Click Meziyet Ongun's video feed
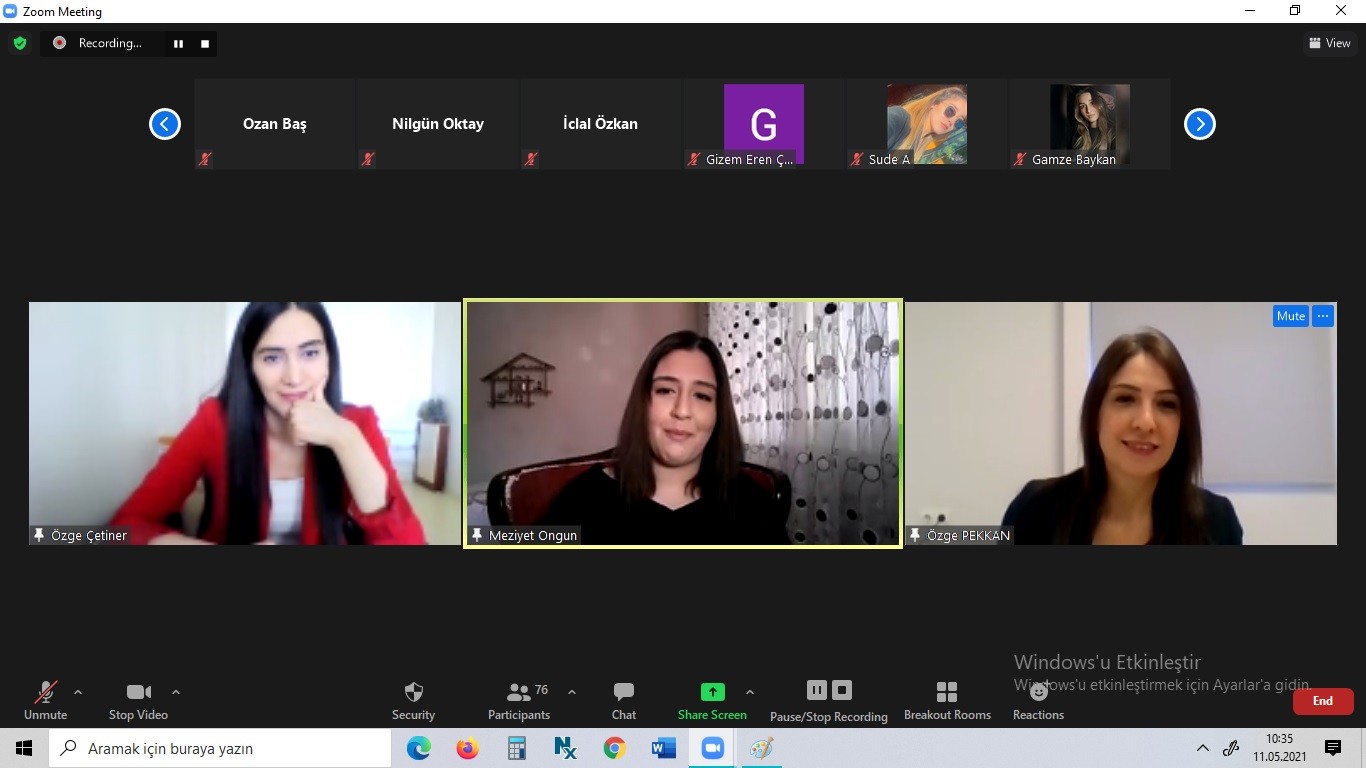The height and width of the screenshot is (768, 1366). coord(683,423)
